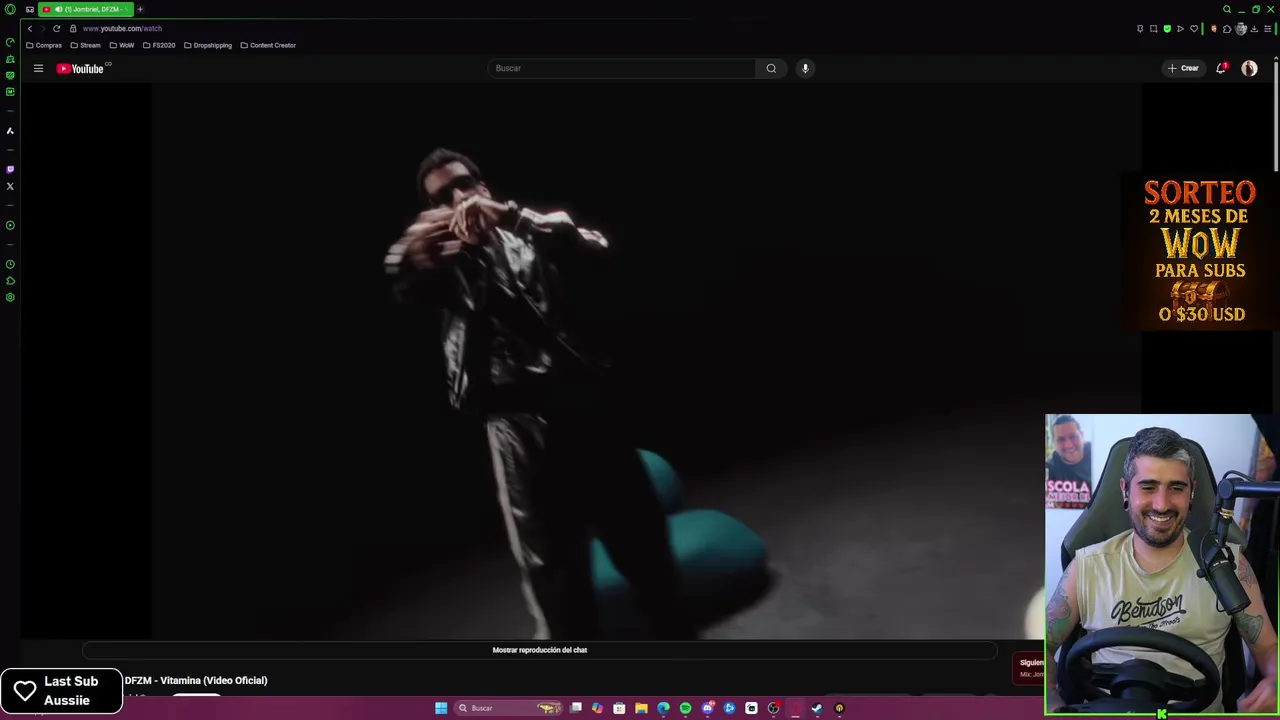Click the pin icon in address bar

point(1140,28)
